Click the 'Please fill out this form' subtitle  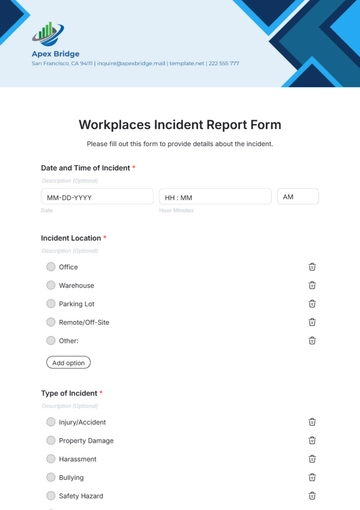coord(180,144)
